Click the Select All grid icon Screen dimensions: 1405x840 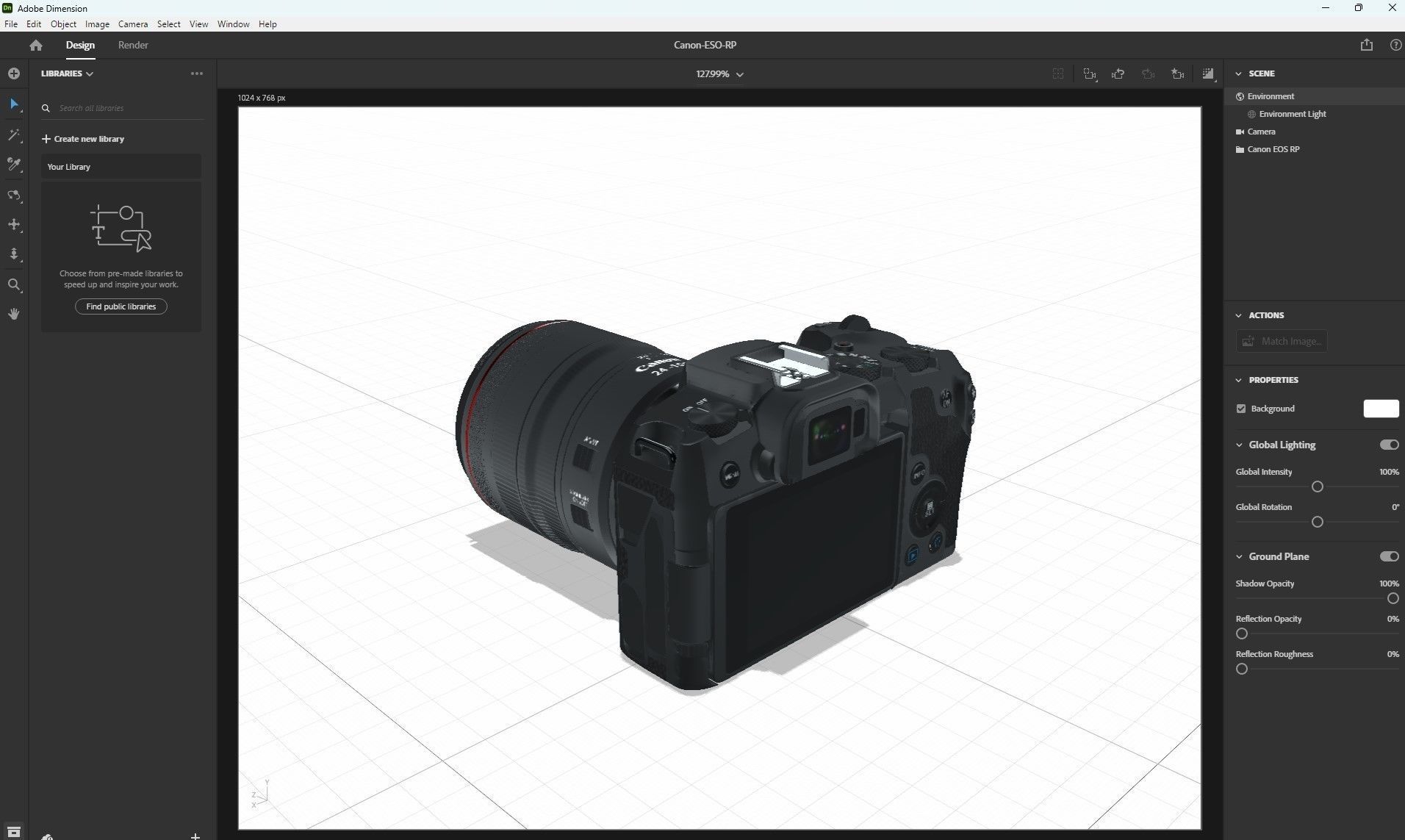pyautogui.click(x=1058, y=73)
